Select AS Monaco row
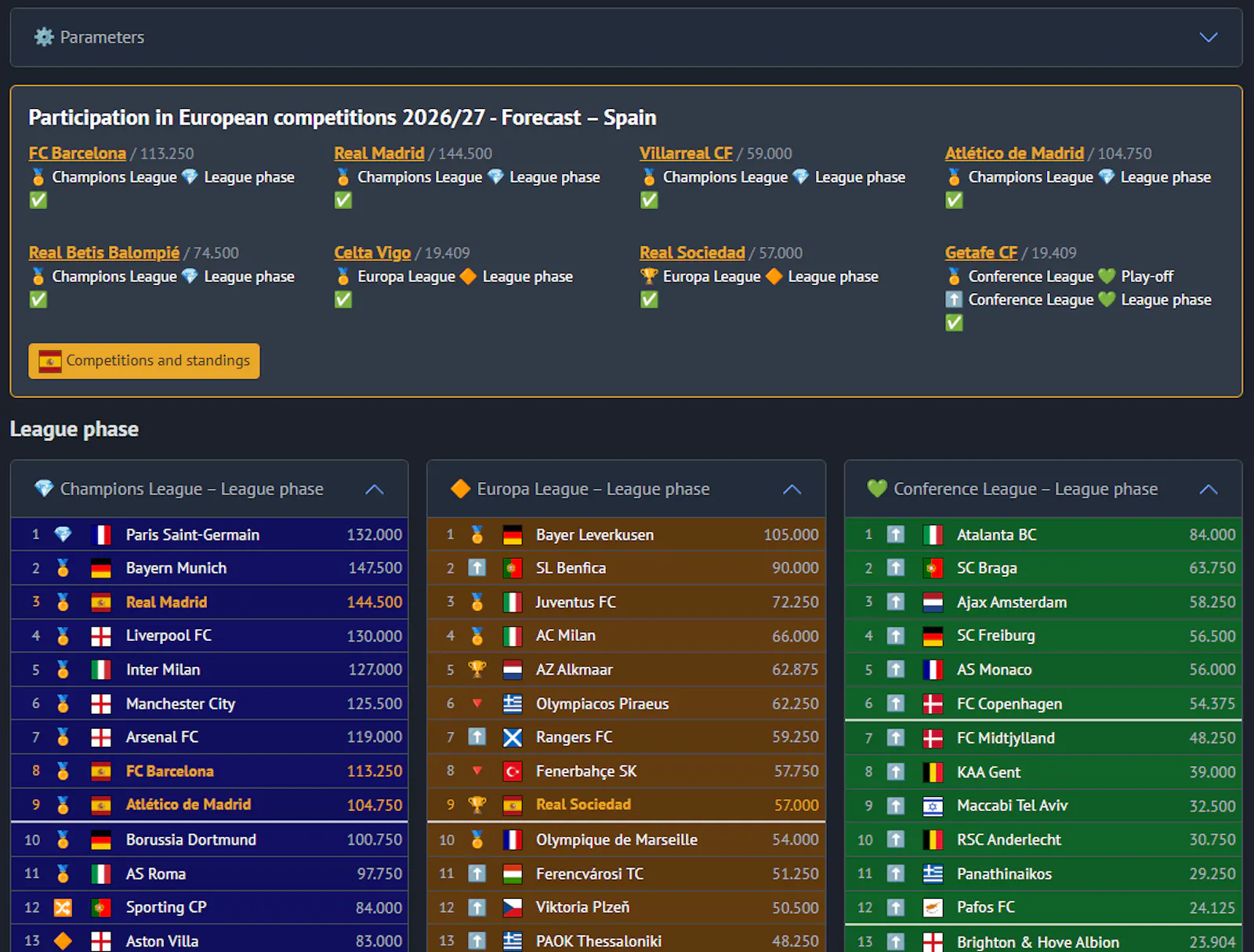 pos(1043,669)
